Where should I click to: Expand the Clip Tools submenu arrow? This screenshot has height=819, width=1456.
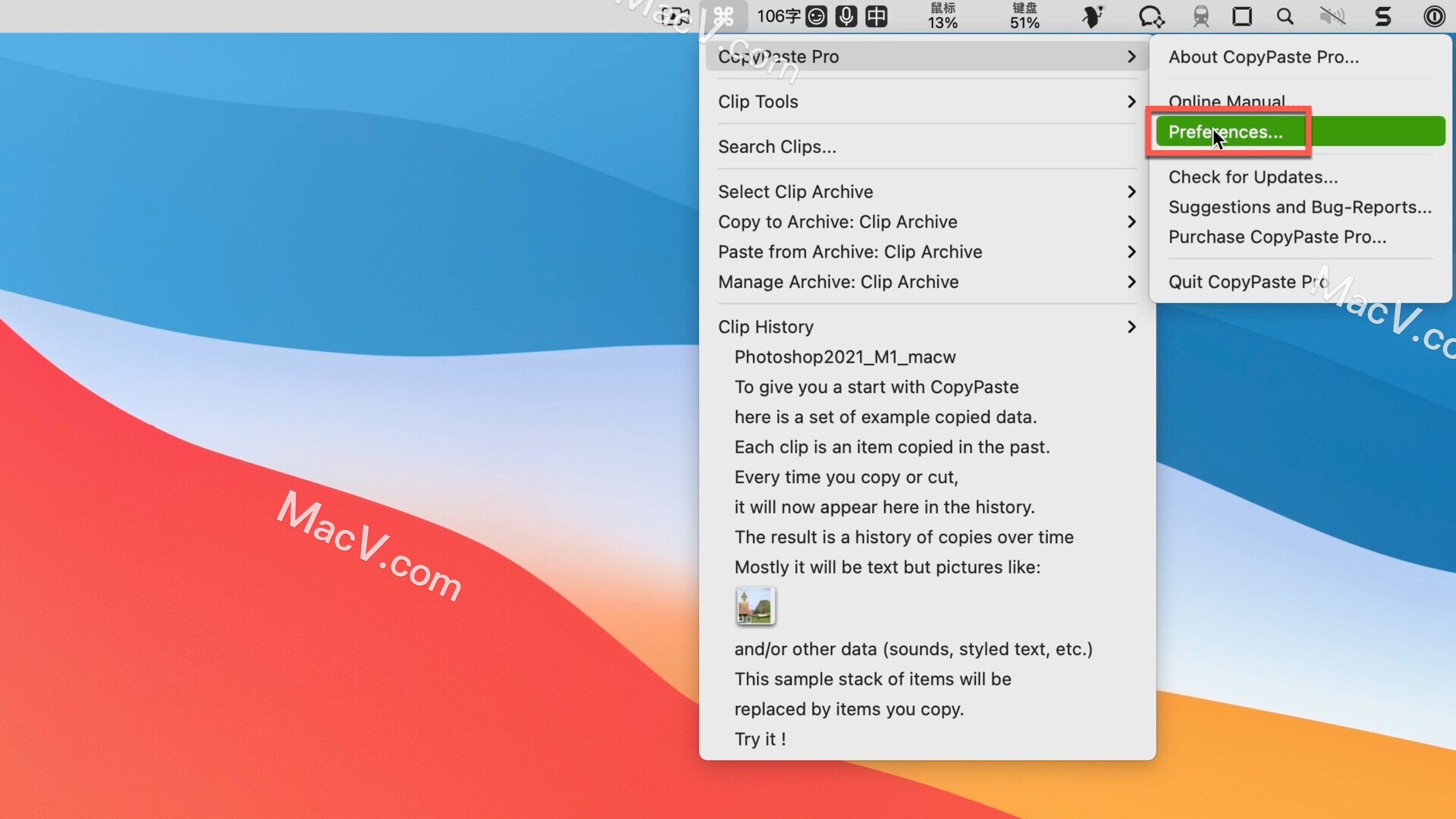tap(1131, 102)
